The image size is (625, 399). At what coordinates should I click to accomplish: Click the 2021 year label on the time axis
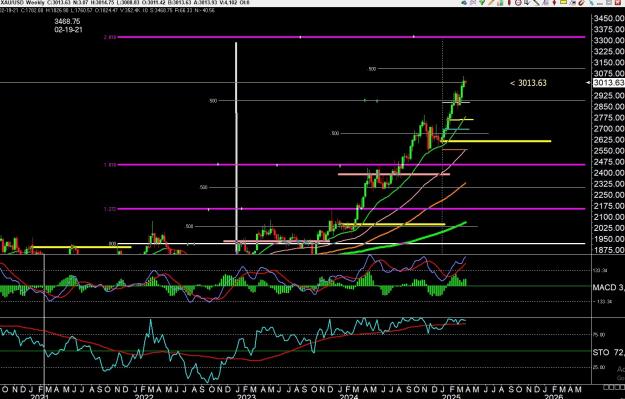[40, 396]
